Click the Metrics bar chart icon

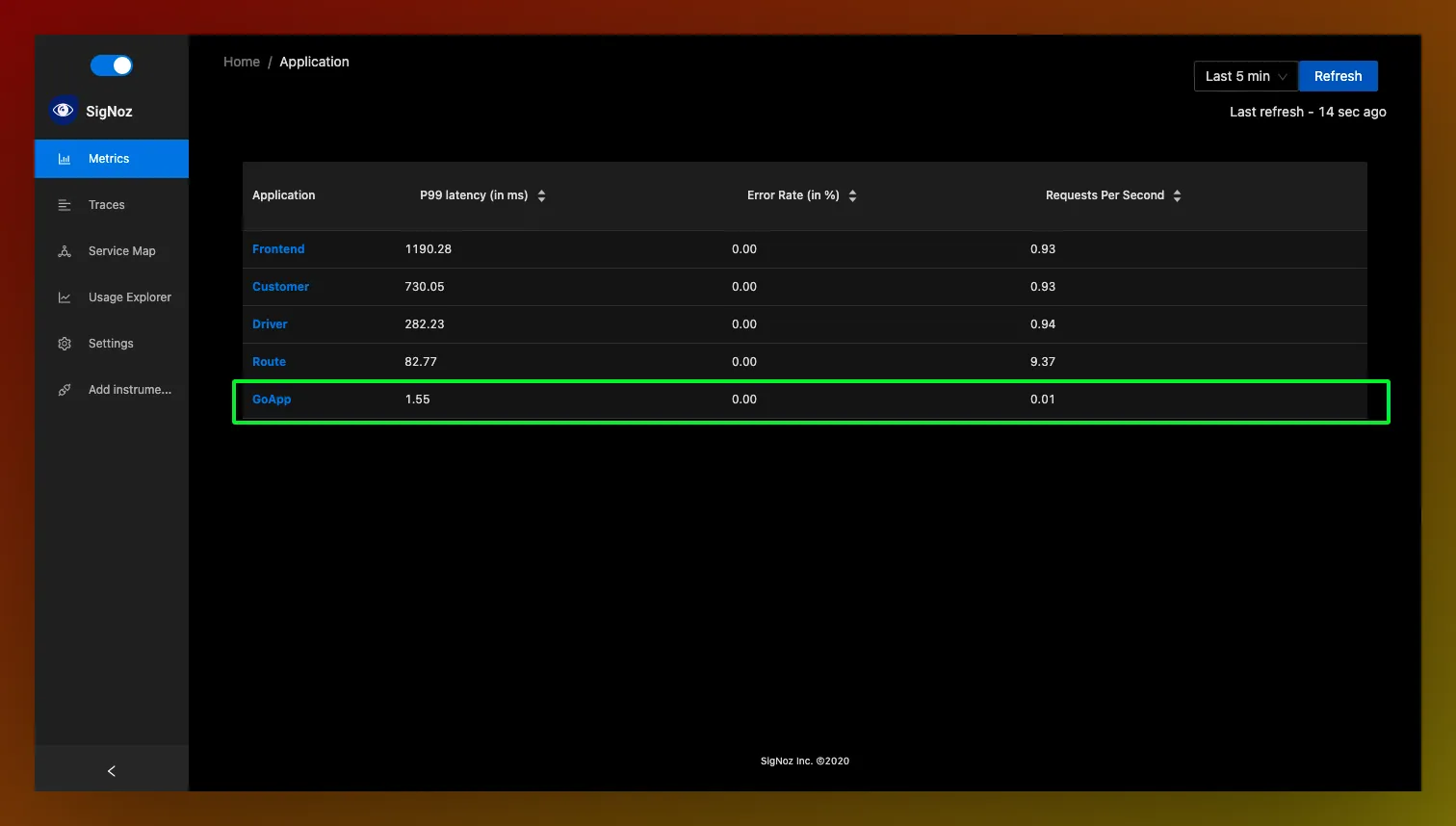(x=65, y=159)
